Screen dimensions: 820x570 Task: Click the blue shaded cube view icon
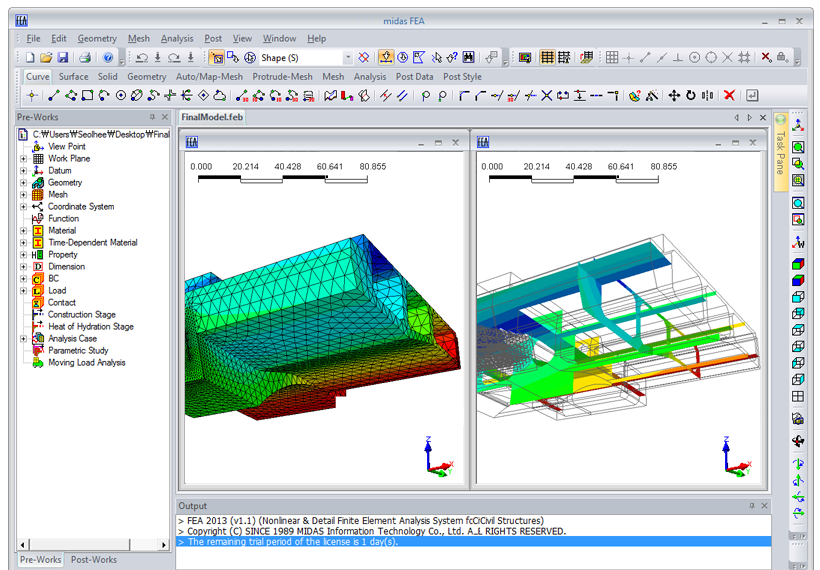point(798,280)
